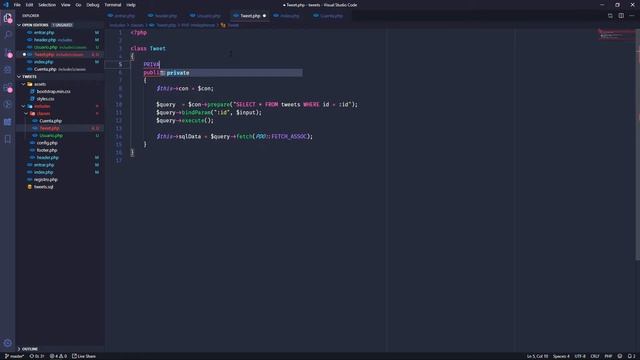Click the minimap at editor right edge

[x=616, y=35]
